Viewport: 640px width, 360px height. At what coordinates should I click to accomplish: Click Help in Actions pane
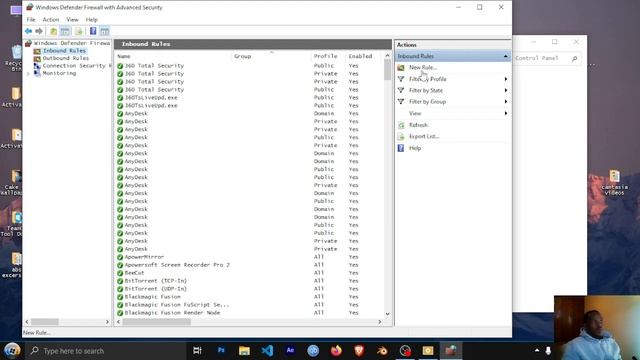(x=415, y=148)
